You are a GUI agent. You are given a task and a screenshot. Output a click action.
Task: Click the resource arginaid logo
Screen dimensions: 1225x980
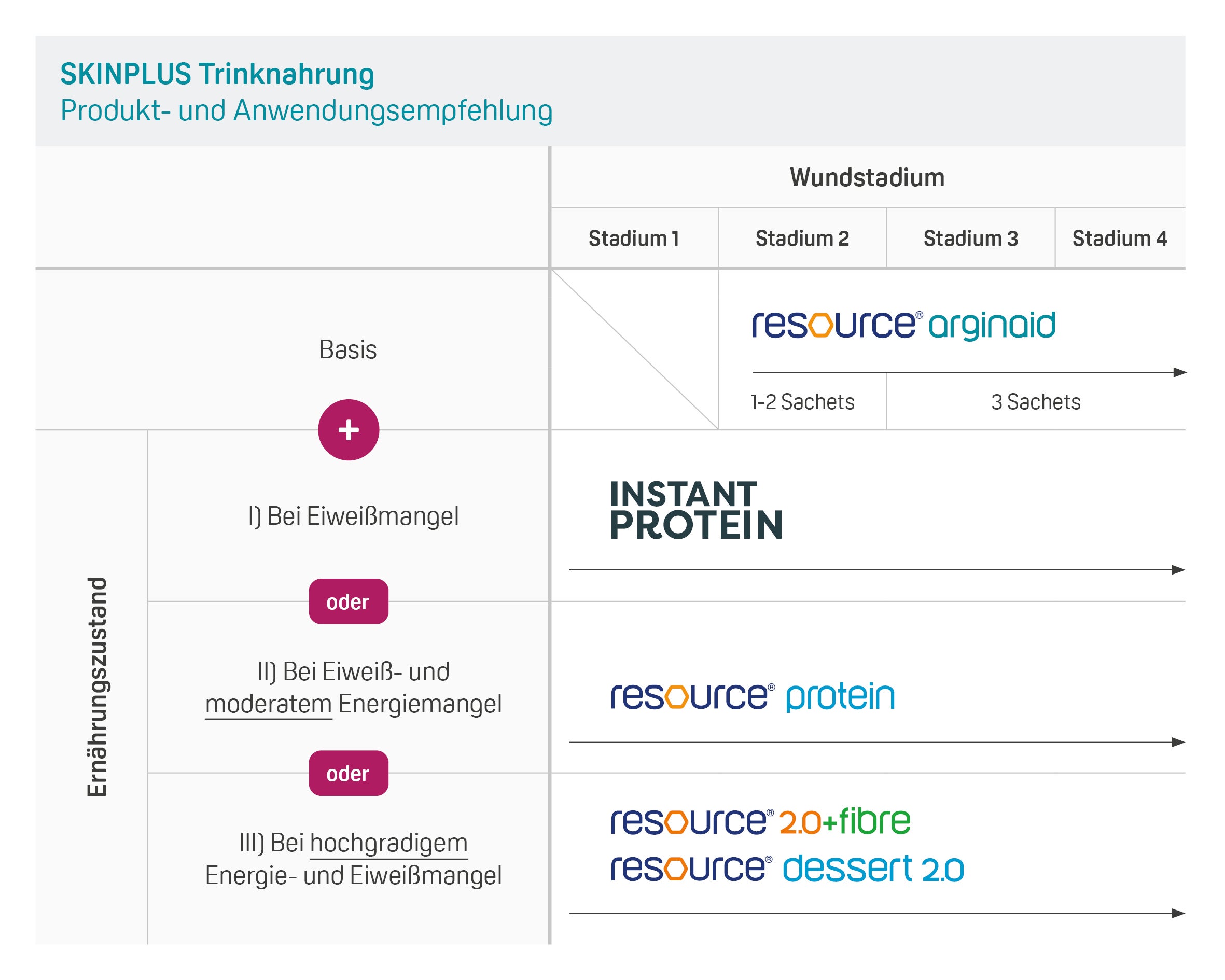[x=903, y=325]
